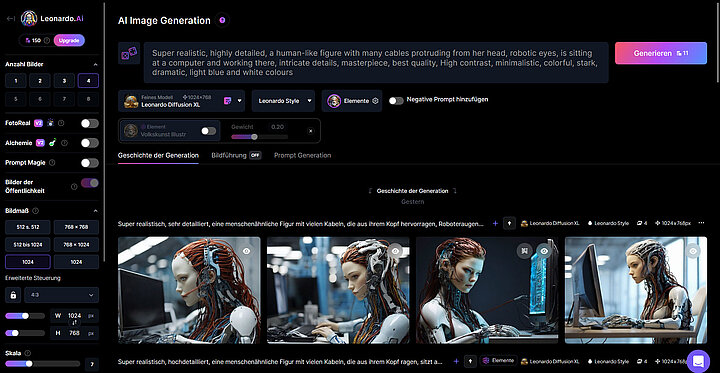Turn on Negative Prompt hinzufügen switch
The image size is (720, 373).
click(x=396, y=101)
